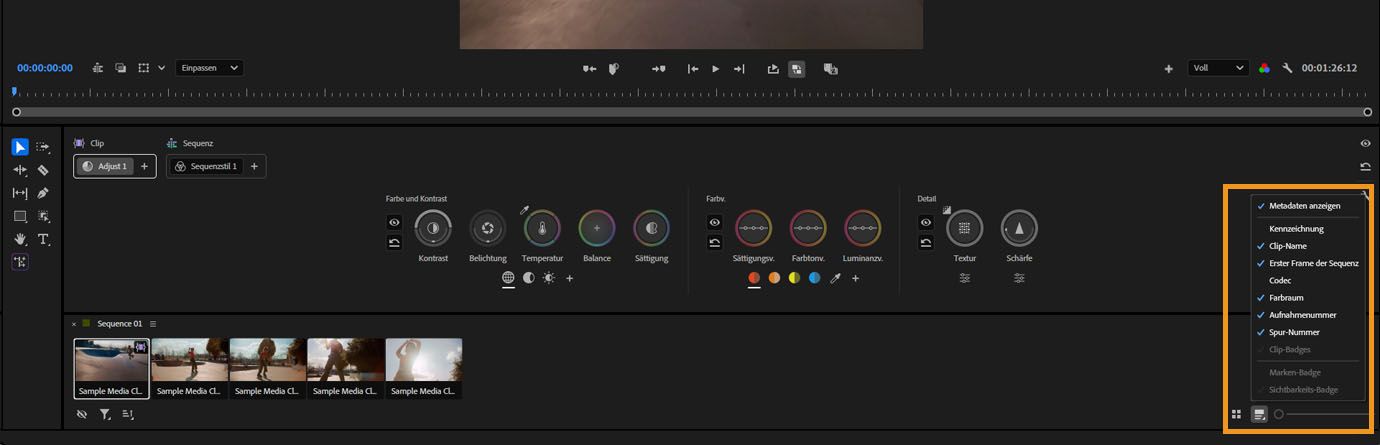Select the midtones half-circle icon
Image resolution: width=1380 pixels, height=445 pixels.
529,278
